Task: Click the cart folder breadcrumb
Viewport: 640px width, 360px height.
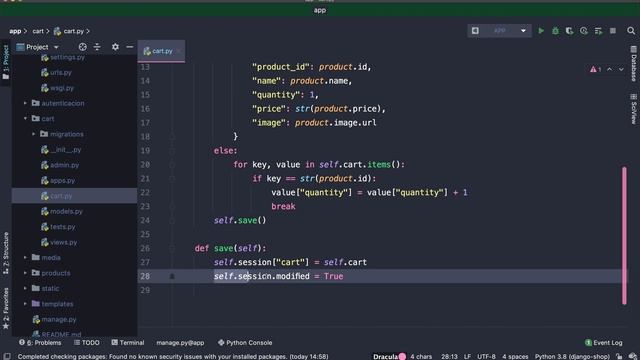Action: [38, 31]
